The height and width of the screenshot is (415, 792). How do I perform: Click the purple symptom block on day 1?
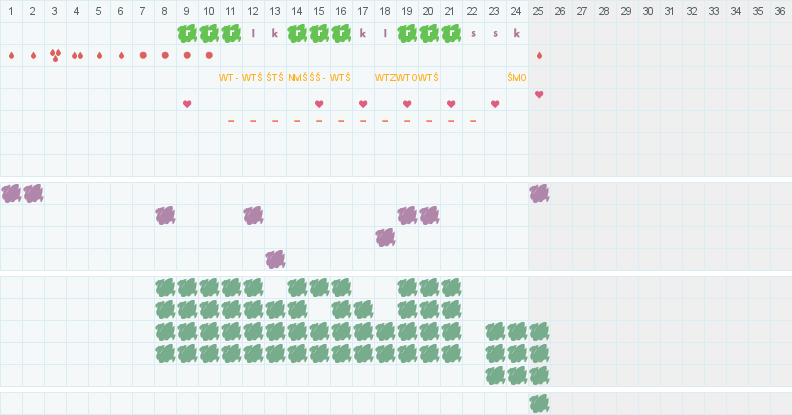coord(11,193)
